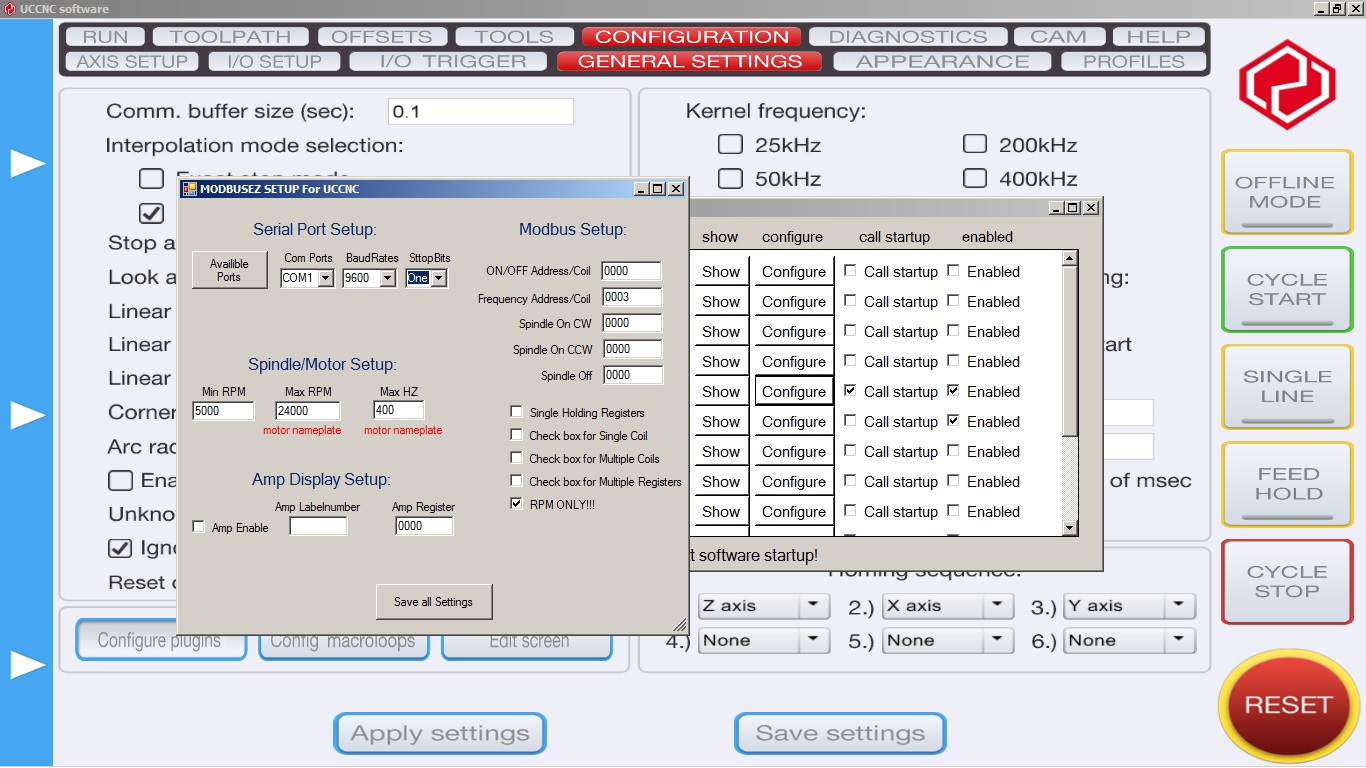
Task: Click the MODBUSEZ window title icon
Action: (x=190, y=188)
